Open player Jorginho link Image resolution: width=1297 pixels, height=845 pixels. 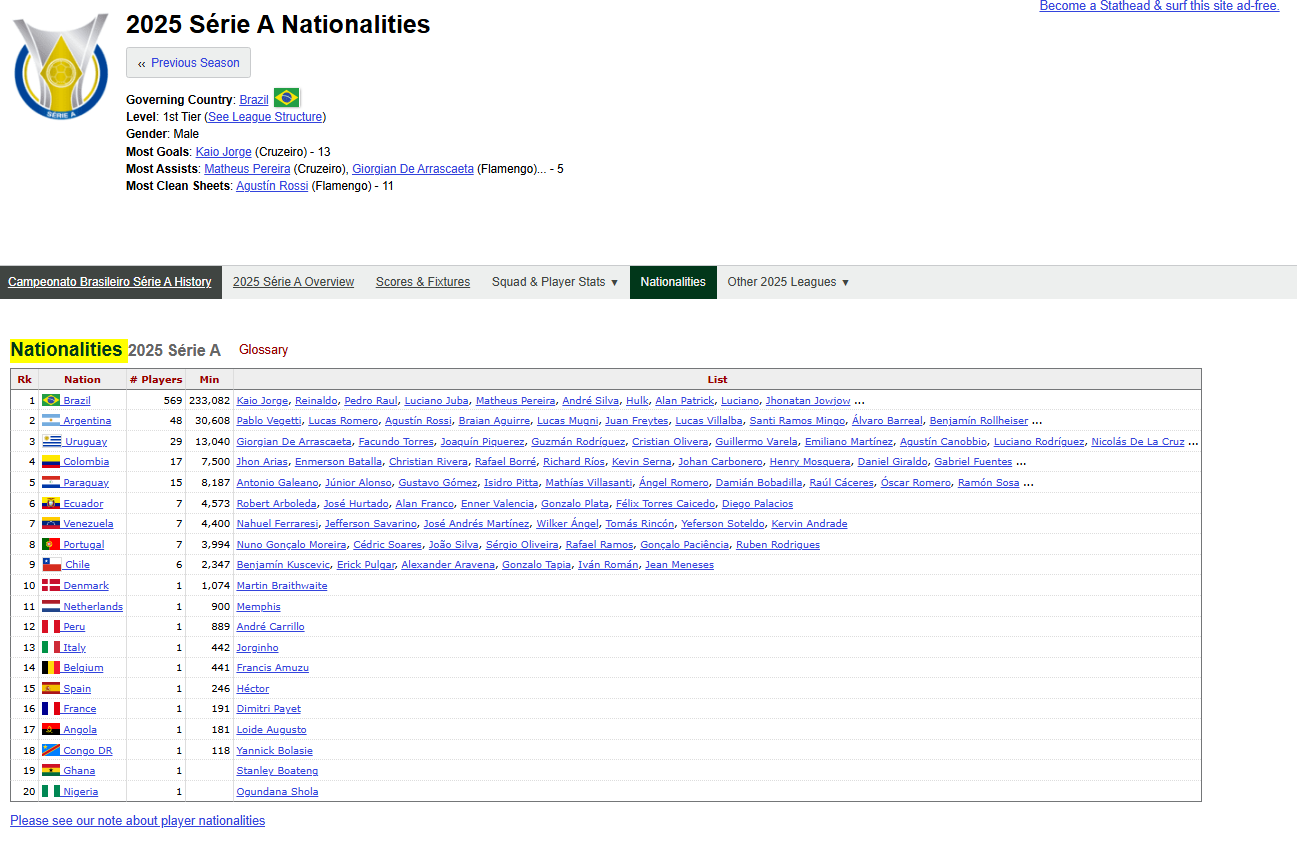pyautogui.click(x=258, y=647)
